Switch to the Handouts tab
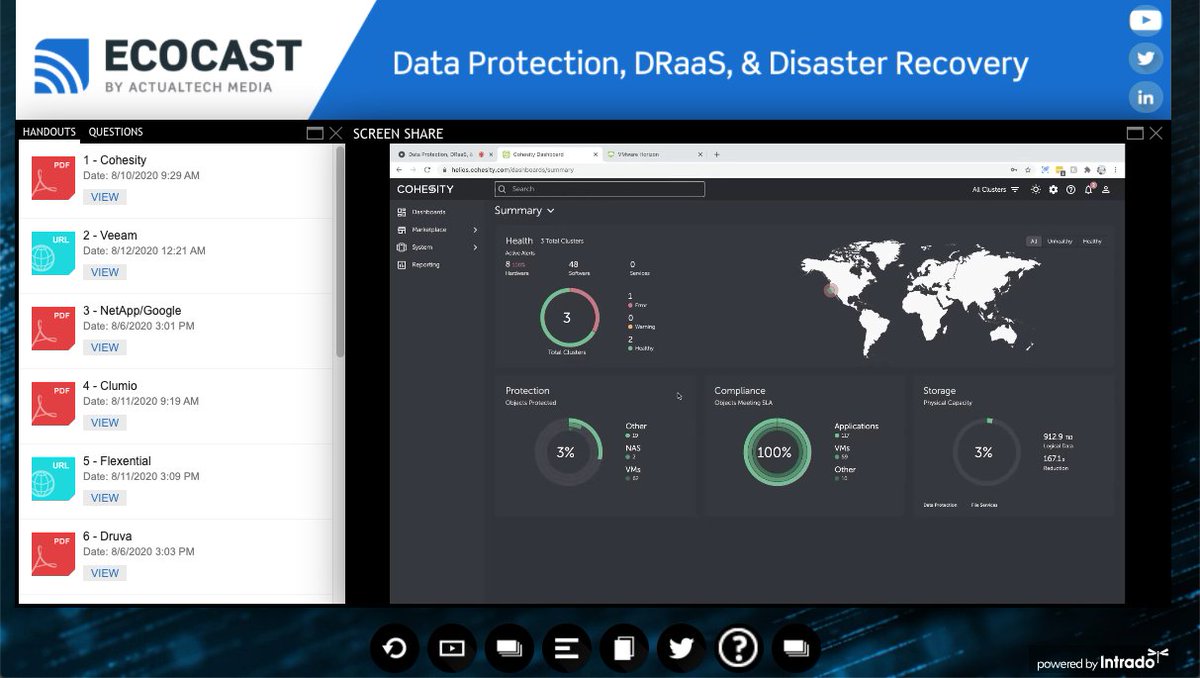This screenshot has width=1200, height=678. pyautogui.click(x=49, y=132)
